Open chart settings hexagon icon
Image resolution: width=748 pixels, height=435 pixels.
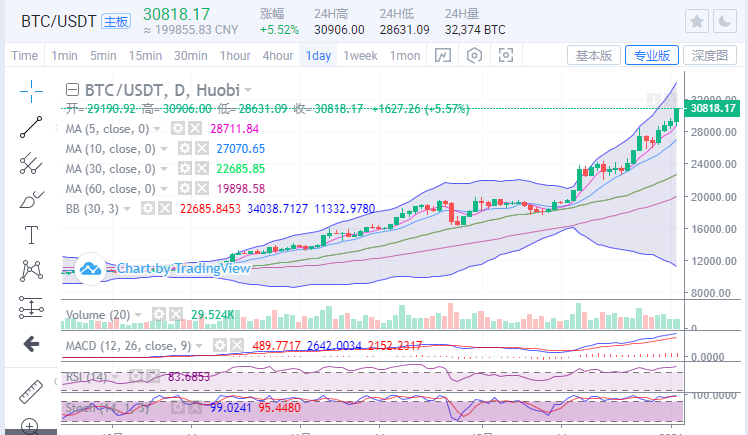pyautogui.click(x=475, y=56)
